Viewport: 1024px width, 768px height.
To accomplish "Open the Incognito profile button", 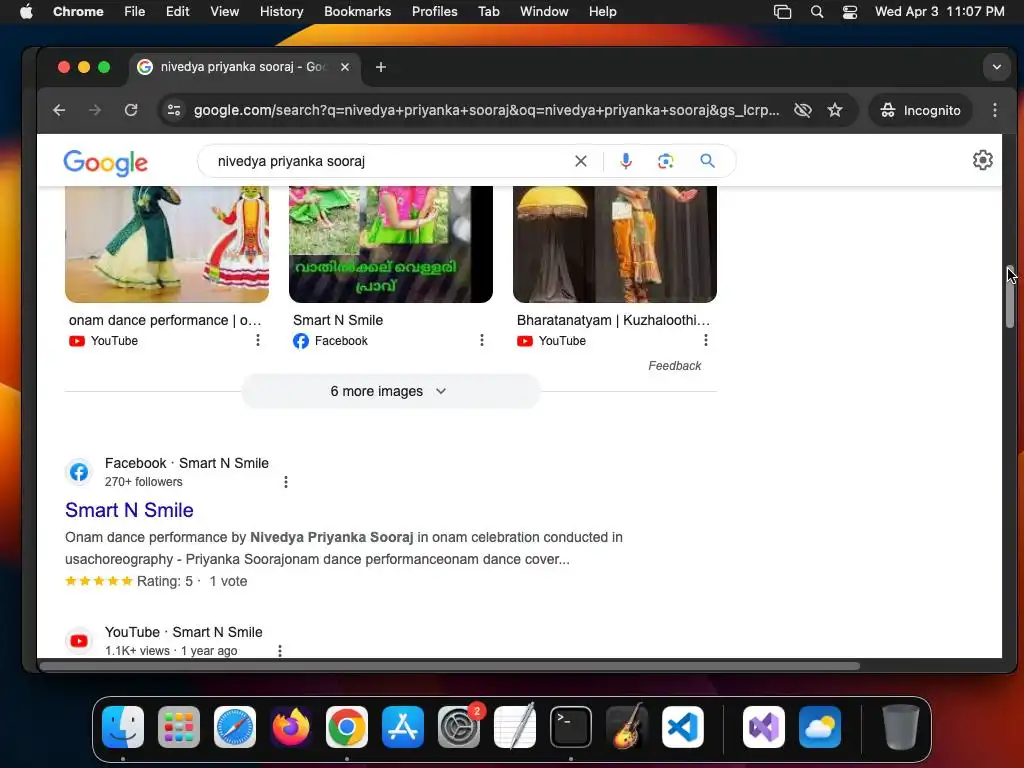I will (x=921, y=110).
